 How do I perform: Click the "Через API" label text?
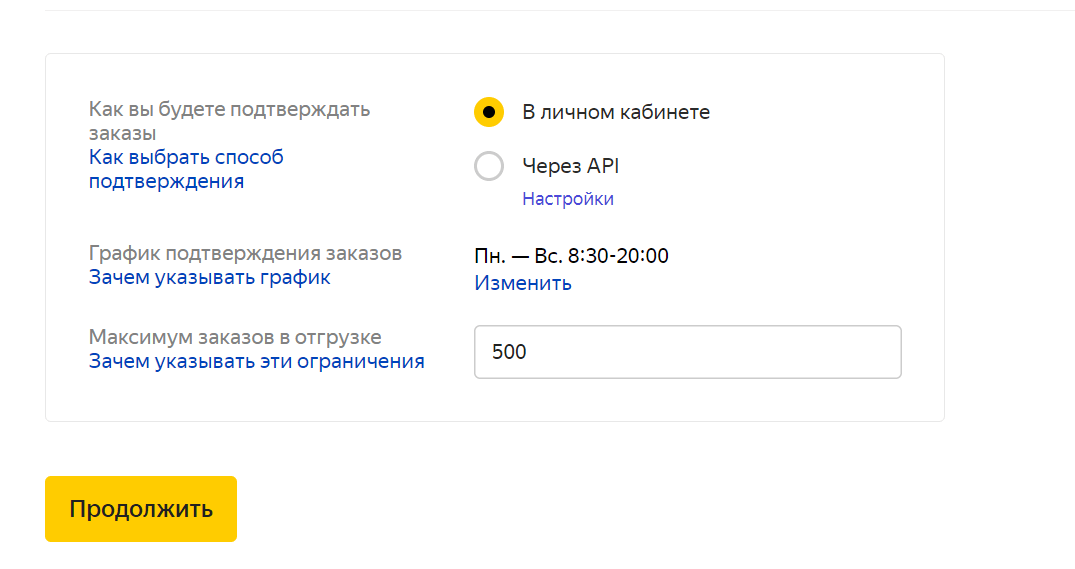570,166
